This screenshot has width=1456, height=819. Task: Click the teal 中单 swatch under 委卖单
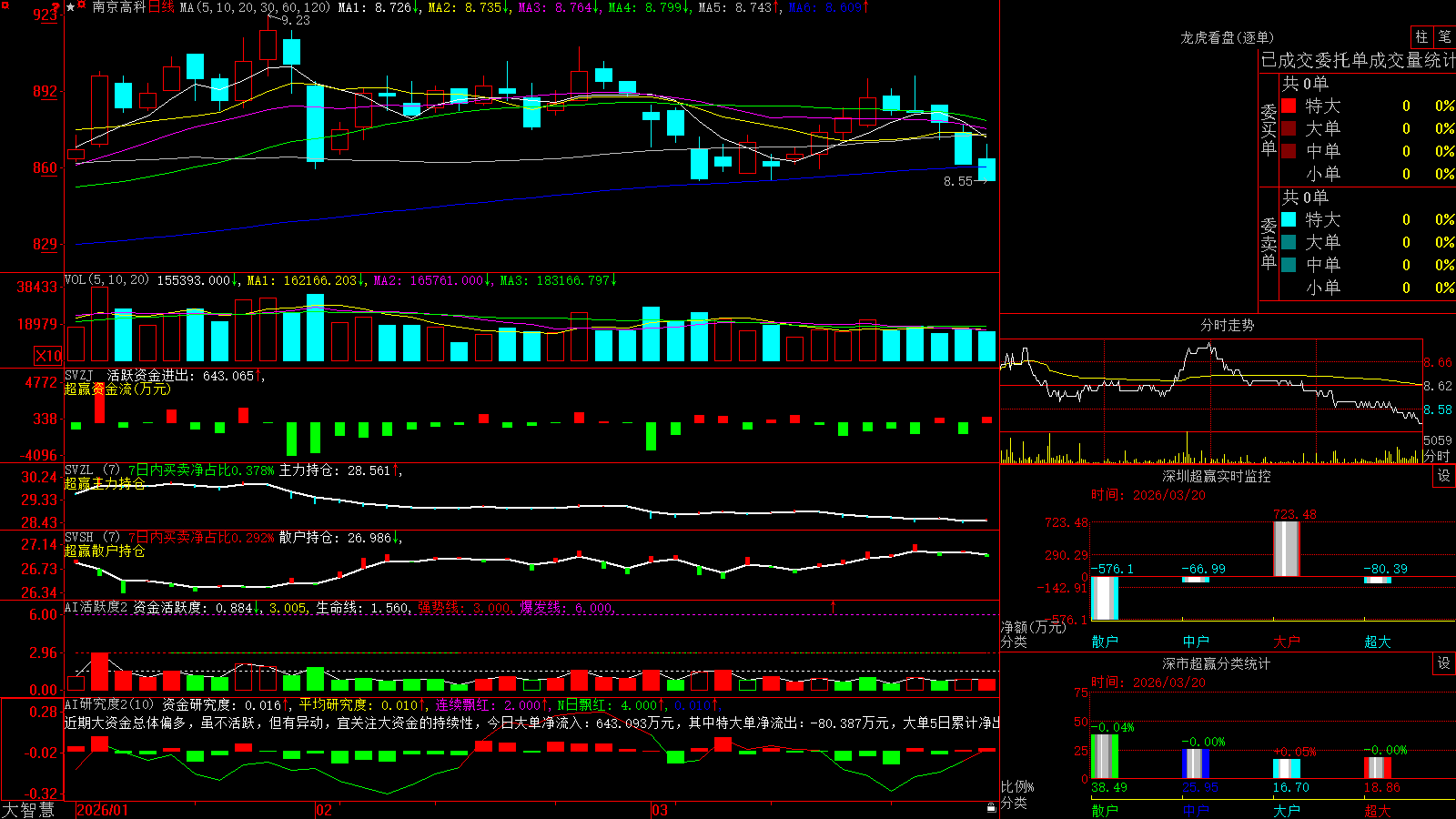[x=1289, y=264]
